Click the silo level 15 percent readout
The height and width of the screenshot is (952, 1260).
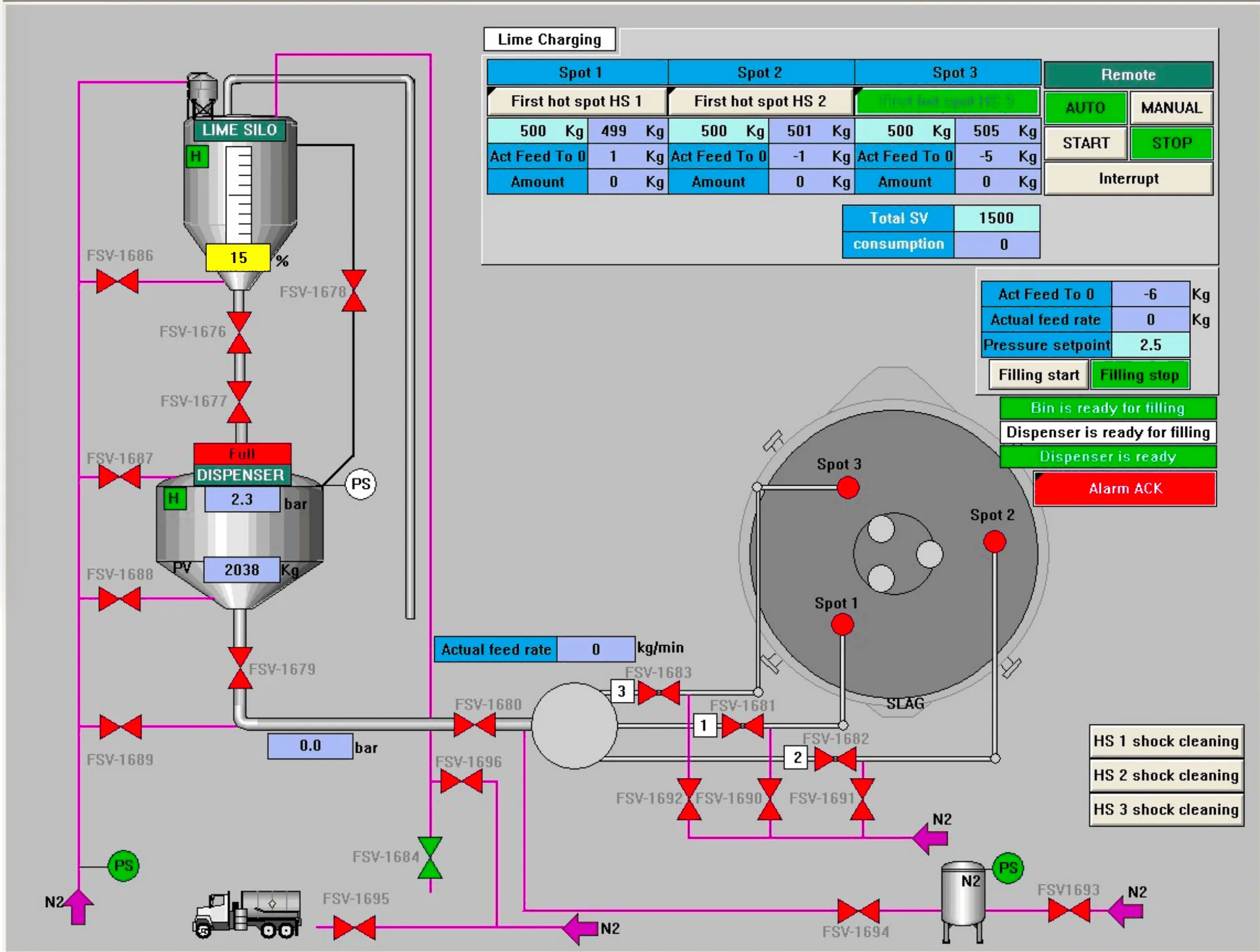pos(238,258)
